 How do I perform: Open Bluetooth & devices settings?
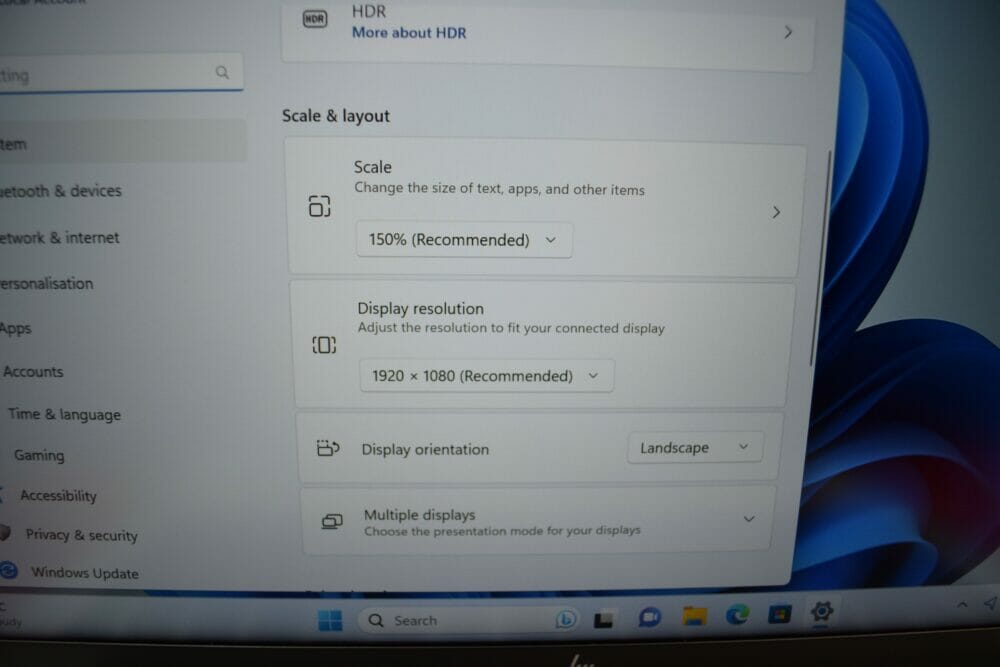61,191
